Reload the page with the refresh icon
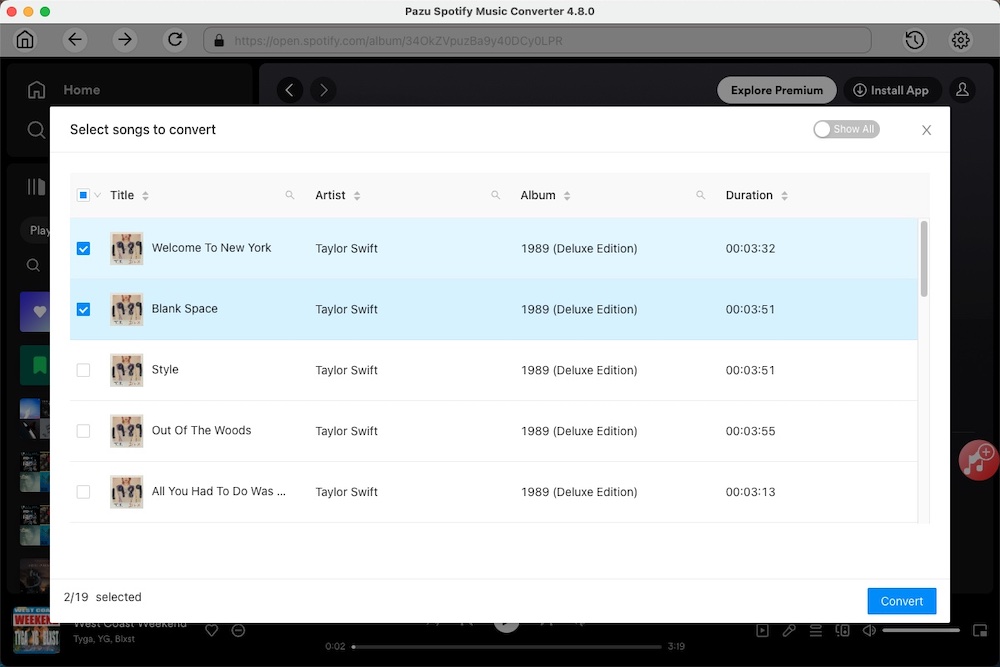The width and height of the screenshot is (1000, 667). [175, 40]
